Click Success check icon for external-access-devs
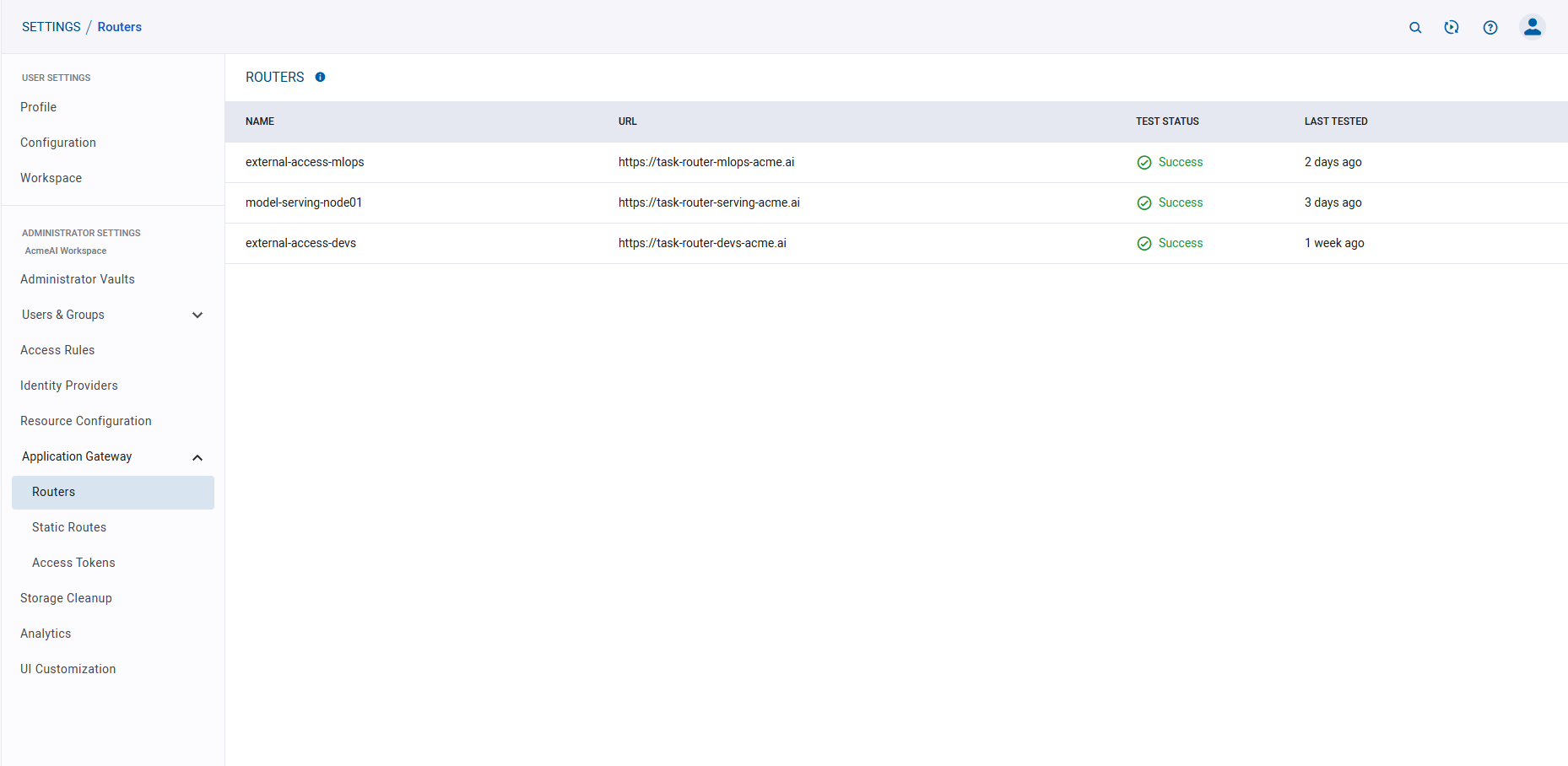The width and height of the screenshot is (1568, 766). [1144, 244]
